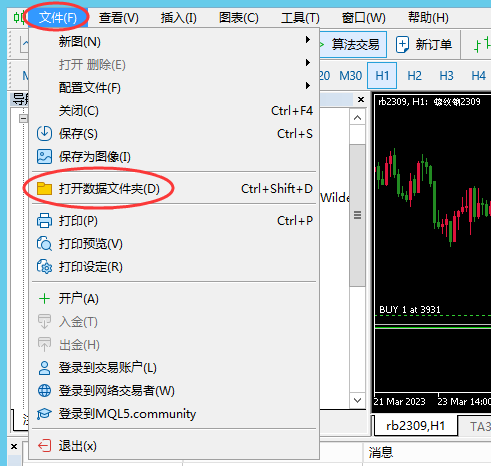Click the navigator scrollbar up arrow
Image resolution: width=491 pixels, height=466 pixels.
357,118
